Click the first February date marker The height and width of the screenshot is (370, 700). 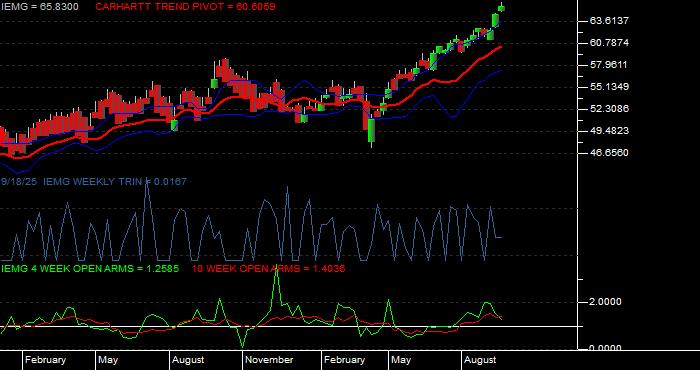point(45,360)
